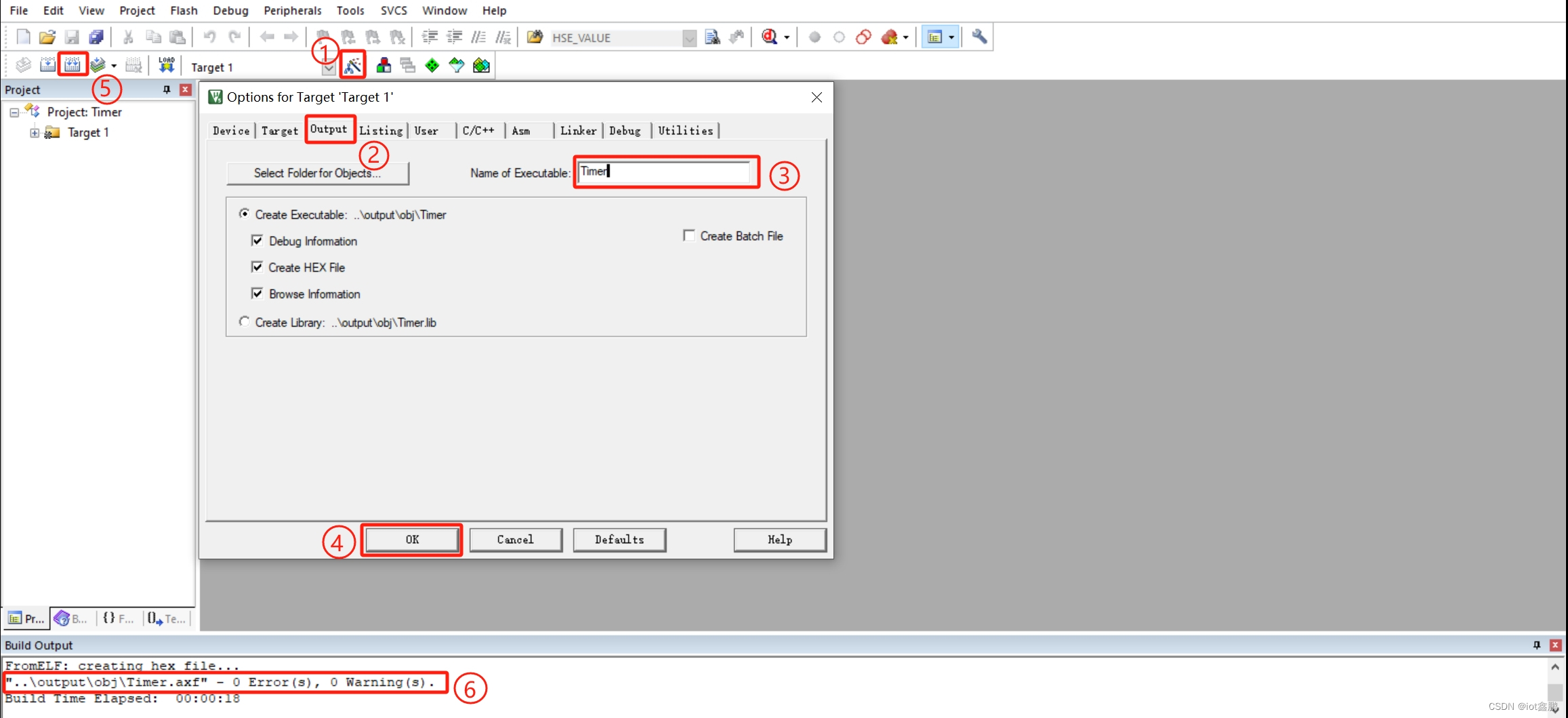The width and height of the screenshot is (1568, 718).
Task: Click the Rebuild all target files icon
Action: click(73, 66)
